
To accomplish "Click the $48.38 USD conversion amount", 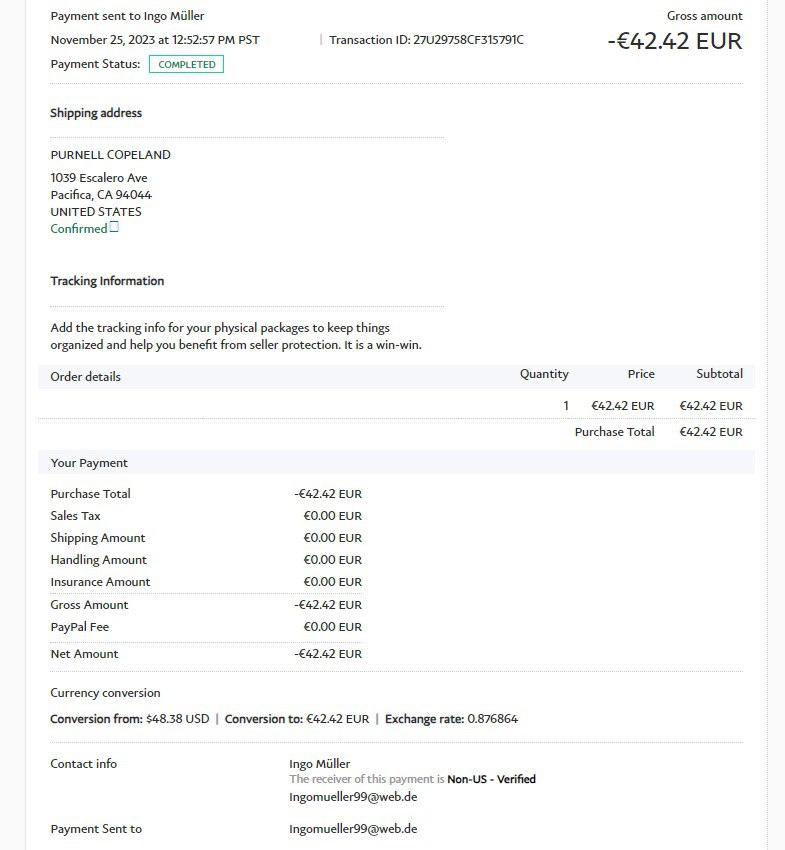I will 177,719.
